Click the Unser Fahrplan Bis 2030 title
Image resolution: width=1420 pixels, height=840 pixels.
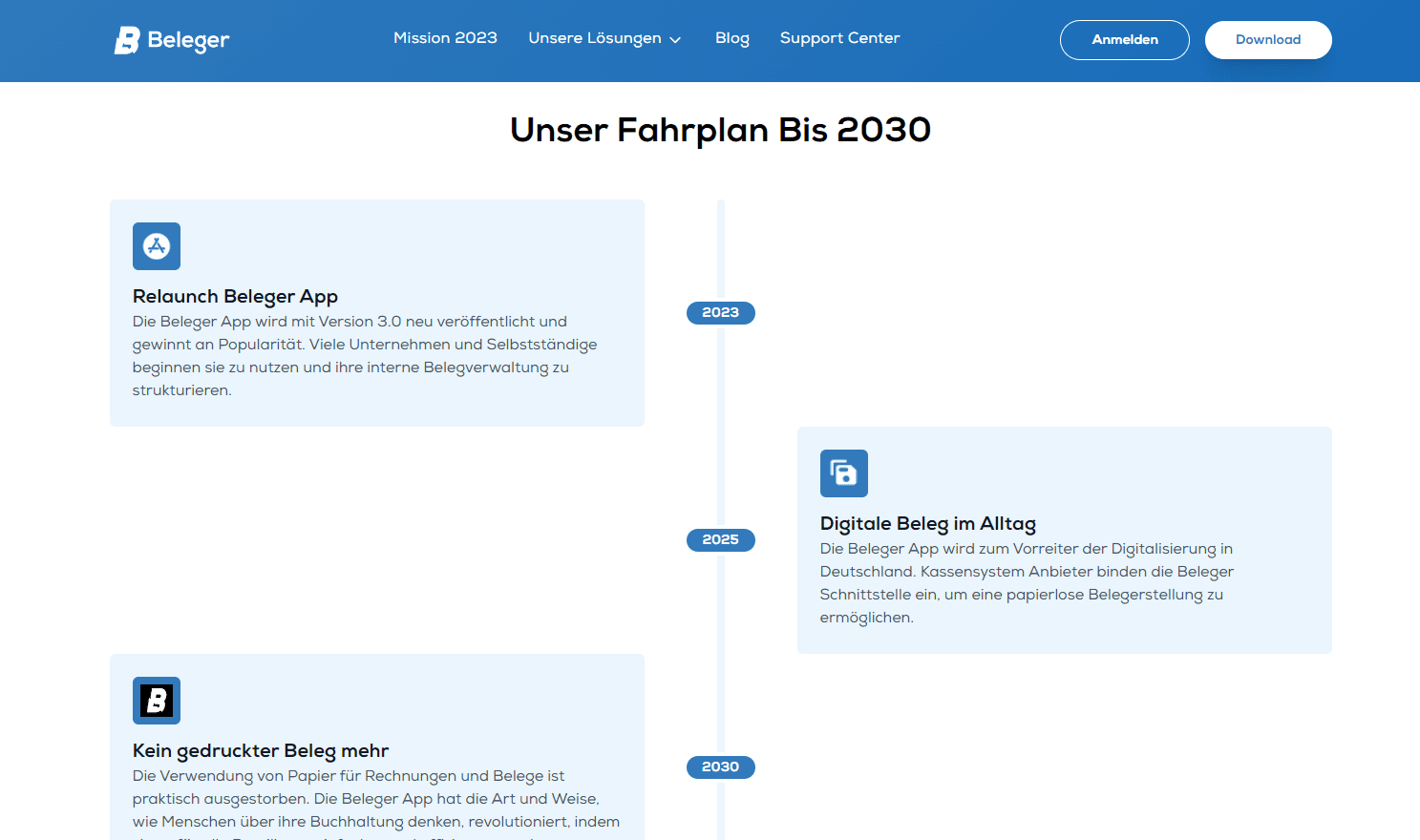720,130
